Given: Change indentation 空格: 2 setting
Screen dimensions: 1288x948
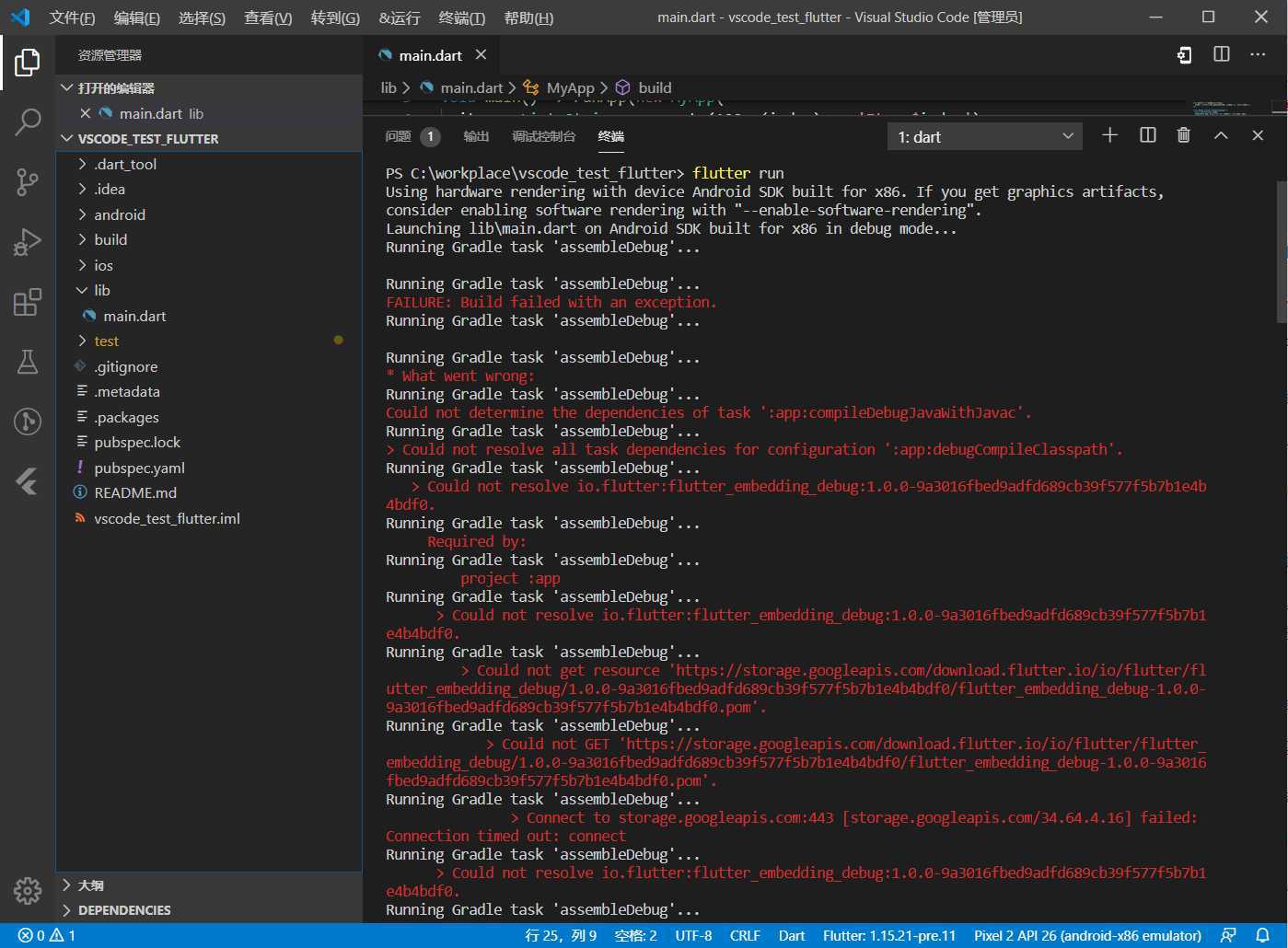Looking at the screenshot, I should (x=635, y=935).
